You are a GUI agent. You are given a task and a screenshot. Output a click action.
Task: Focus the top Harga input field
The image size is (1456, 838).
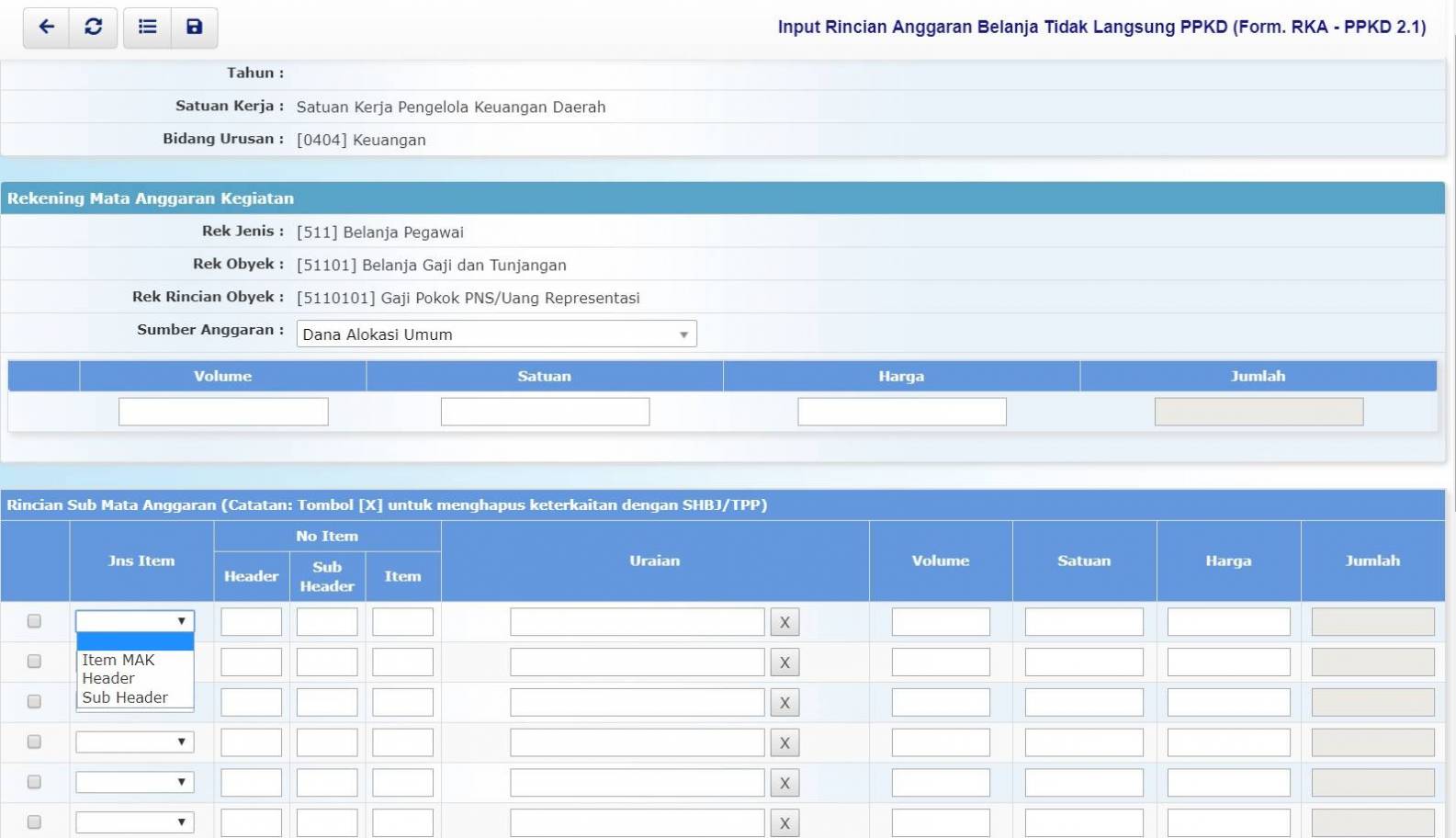(902, 412)
